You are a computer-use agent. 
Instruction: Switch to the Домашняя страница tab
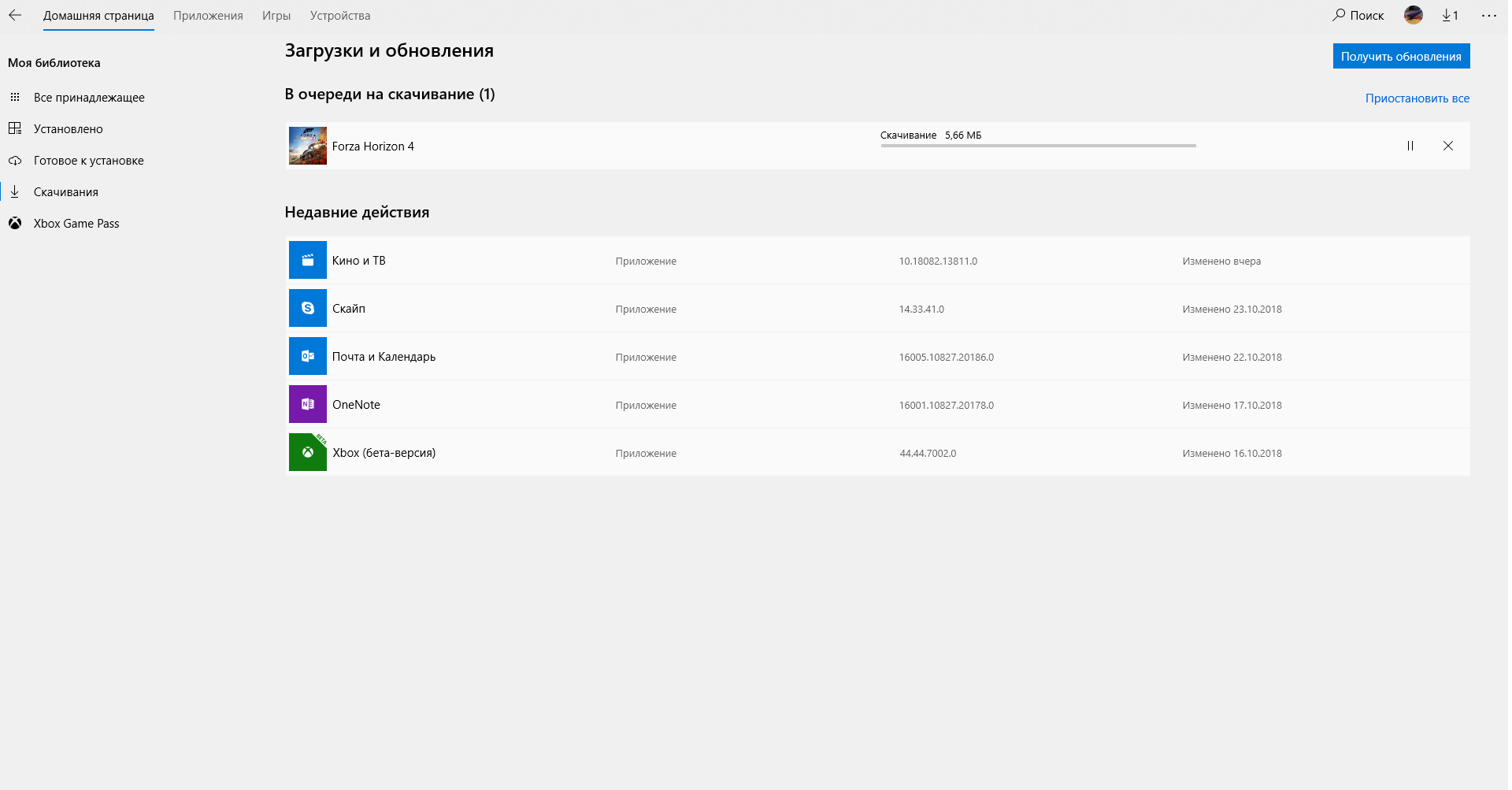coord(98,16)
